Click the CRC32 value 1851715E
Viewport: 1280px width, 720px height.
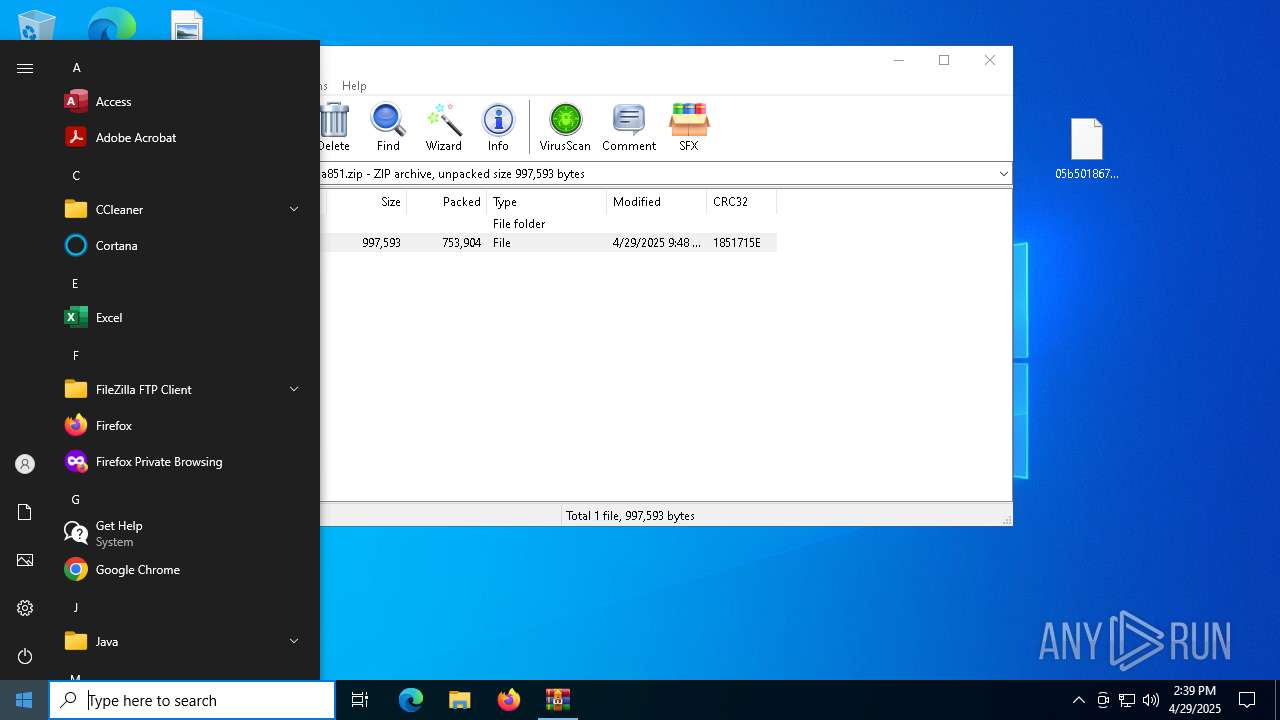coord(737,243)
